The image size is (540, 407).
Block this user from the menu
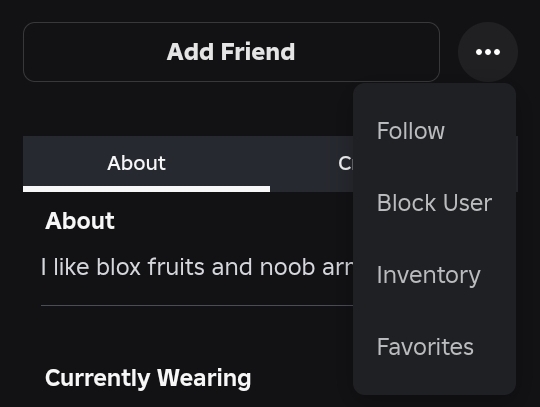pyautogui.click(x=434, y=203)
